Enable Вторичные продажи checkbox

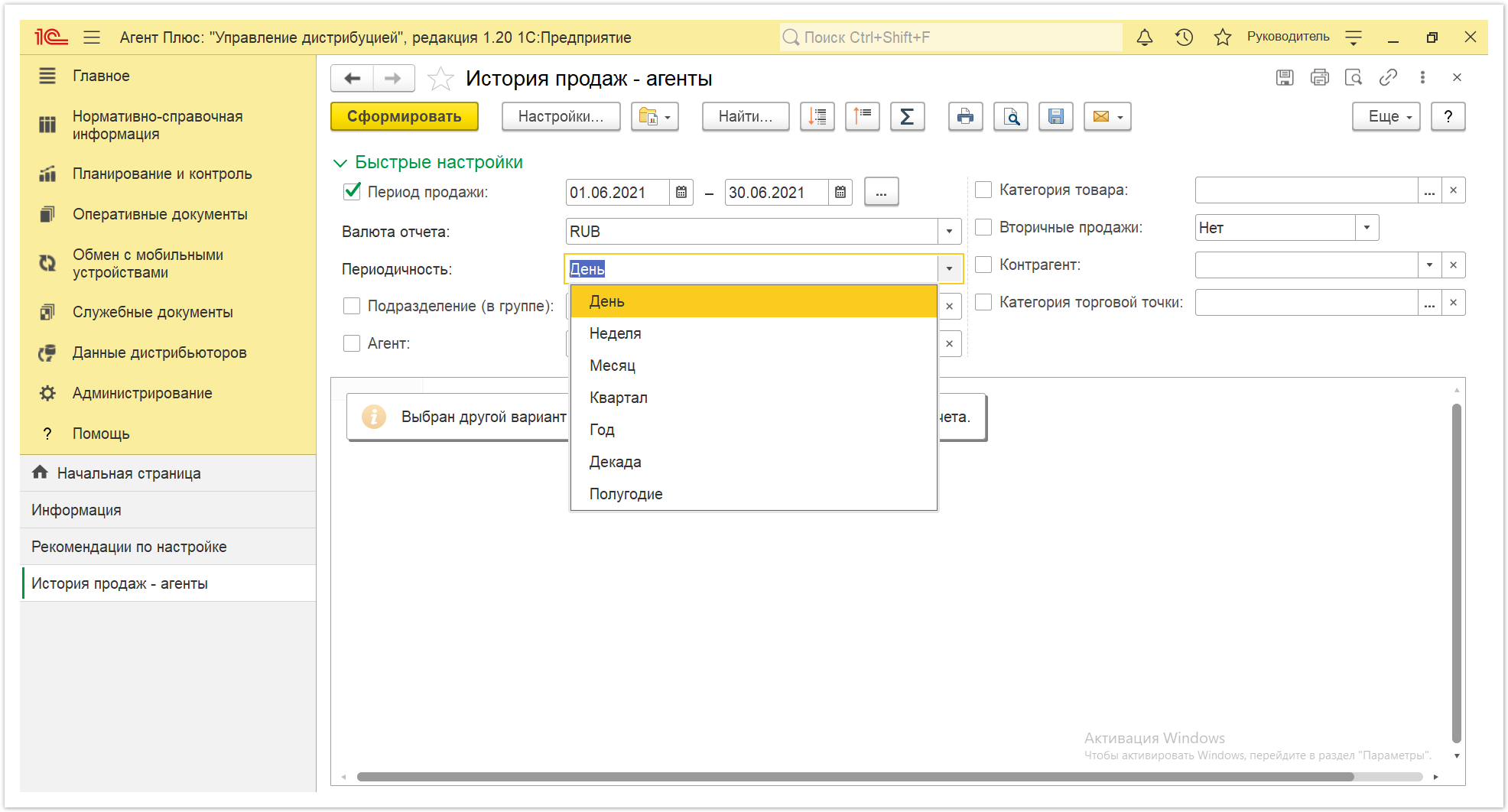(x=983, y=227)
